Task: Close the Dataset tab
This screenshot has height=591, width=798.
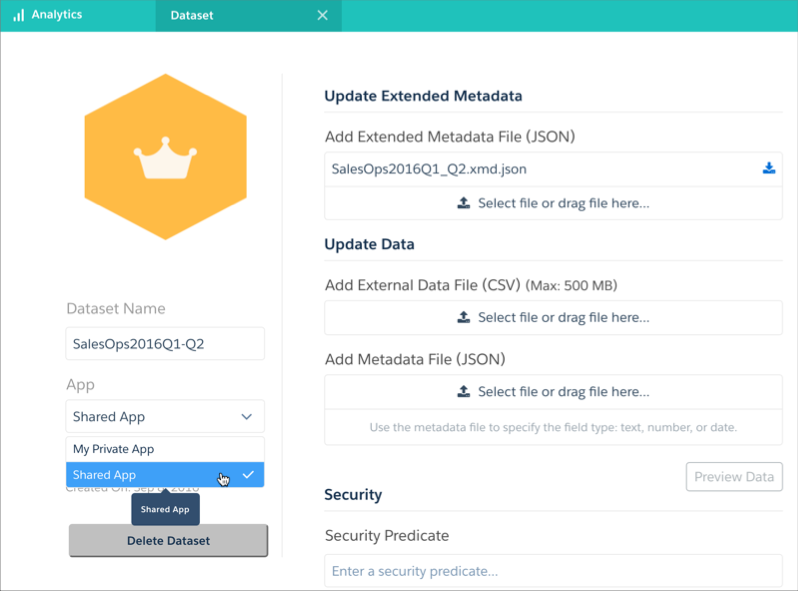Action: click(x=322, y=15)
